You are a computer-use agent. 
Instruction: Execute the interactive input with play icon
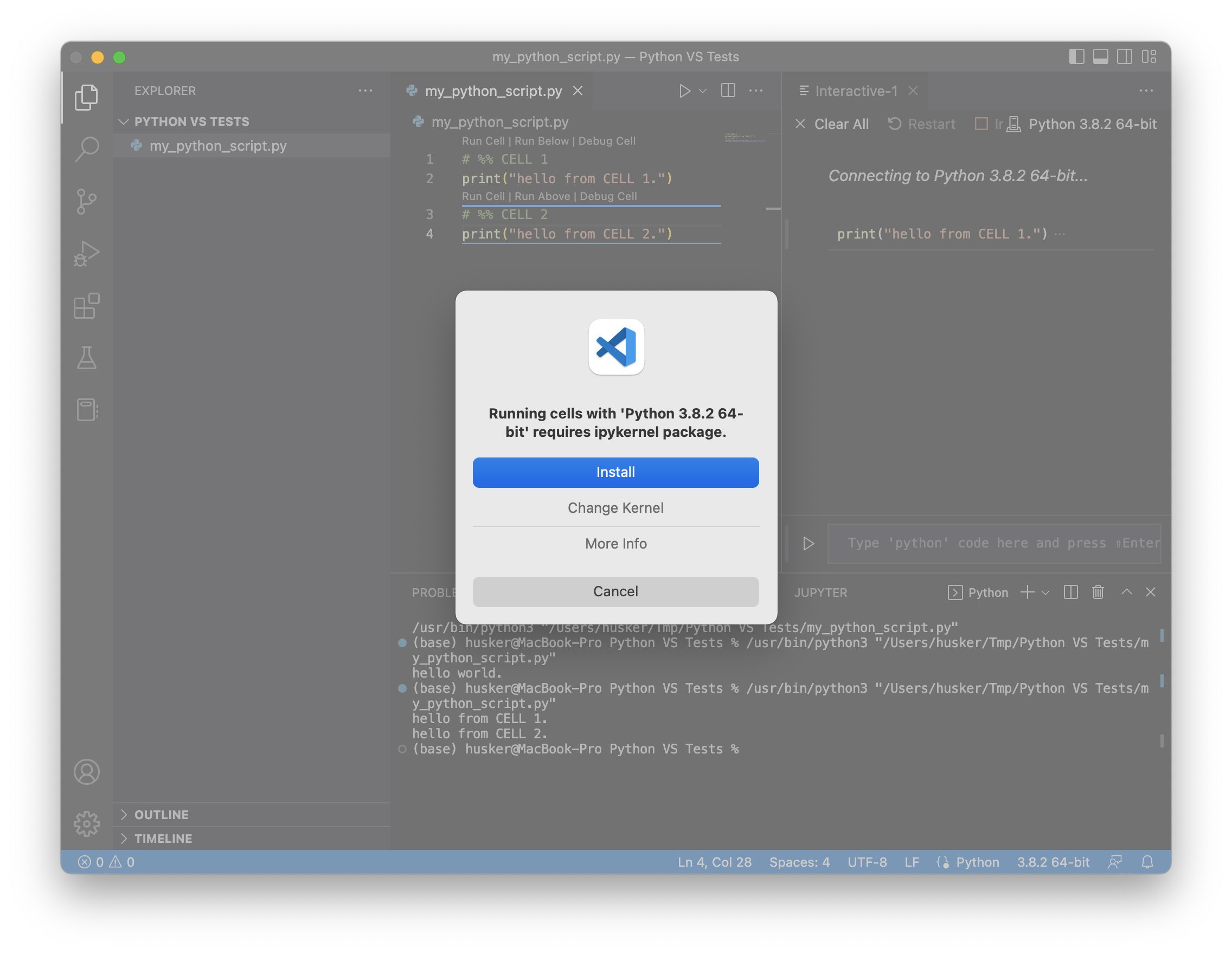[x=809, y=544]
